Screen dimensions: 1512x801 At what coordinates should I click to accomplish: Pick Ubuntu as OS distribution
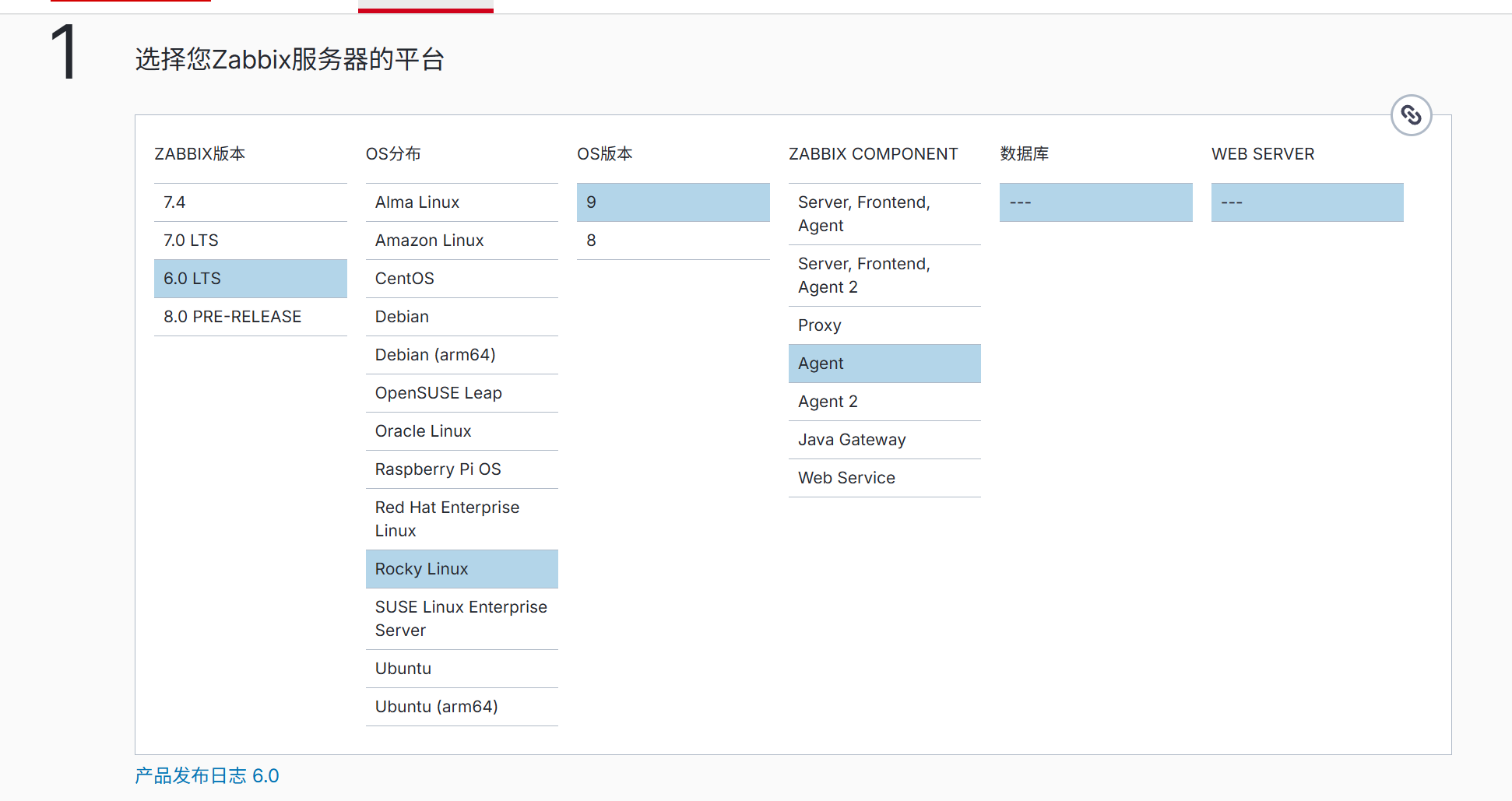coord(462,669)
